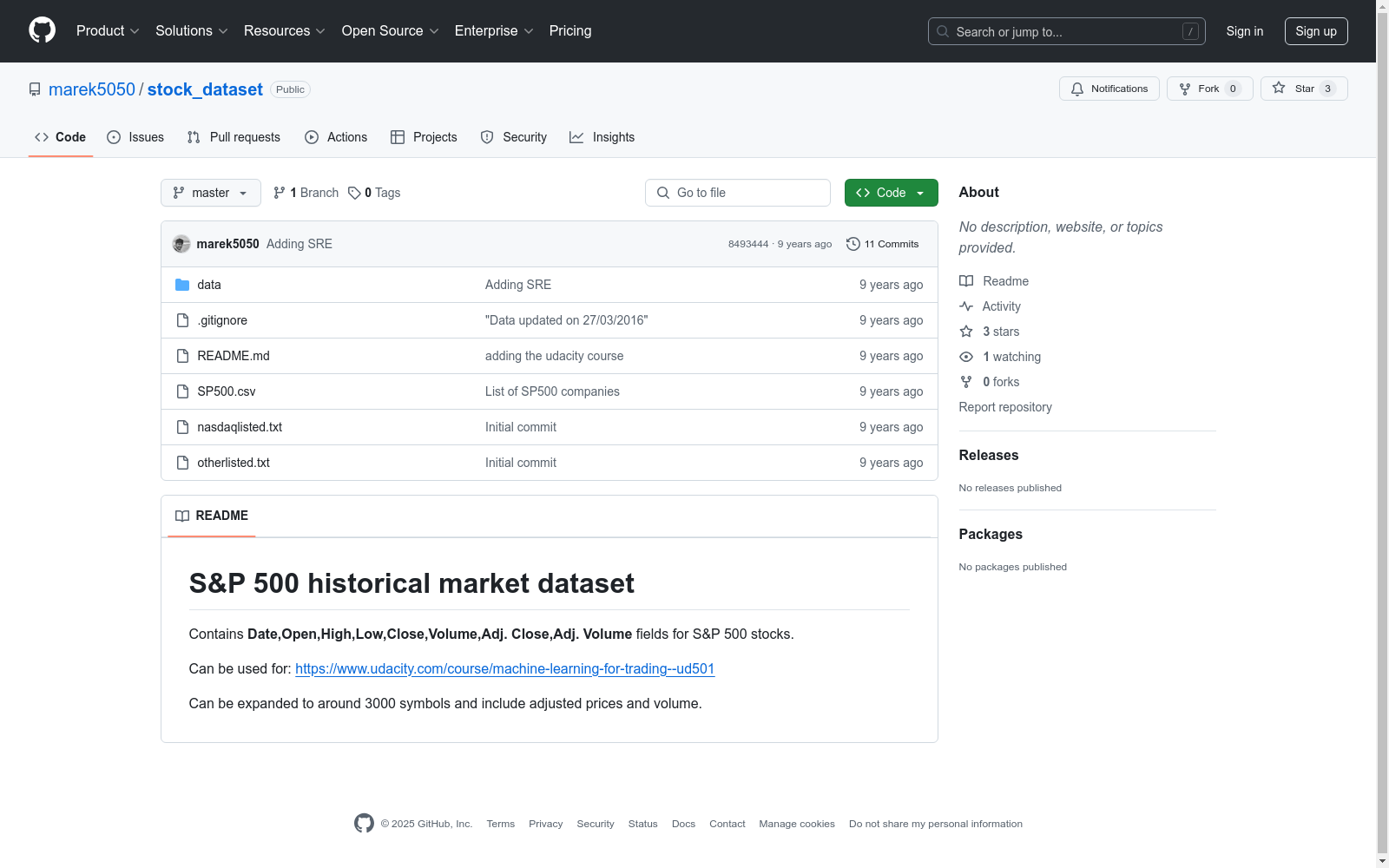Click Manage cookies in footer
Image resolution: width=1389 pixels, height=868 pixels.
(x=797, y=824)
